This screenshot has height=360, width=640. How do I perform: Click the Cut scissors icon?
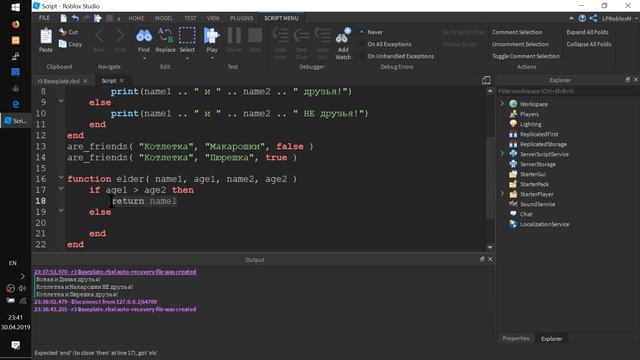62,31
